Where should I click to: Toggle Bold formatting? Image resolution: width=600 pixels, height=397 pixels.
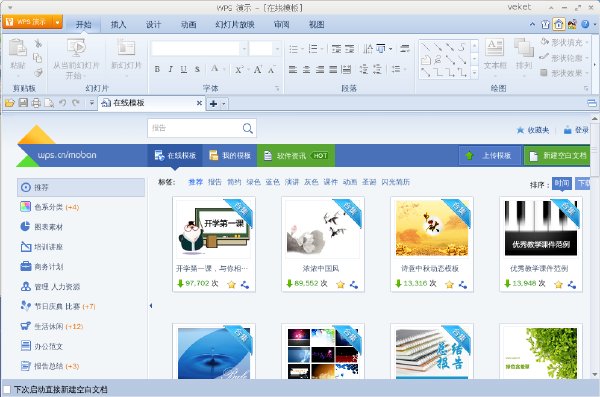(157, 69)
